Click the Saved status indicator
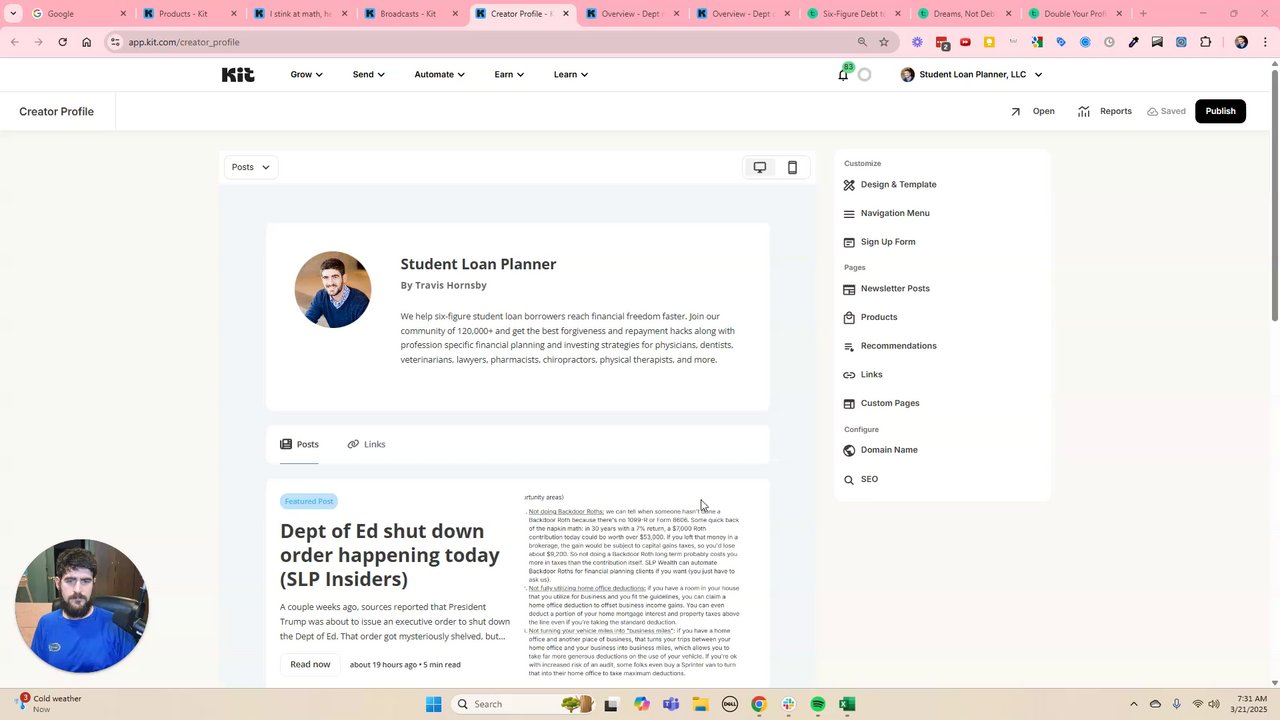1280x720 pixels. point(1166,111)
